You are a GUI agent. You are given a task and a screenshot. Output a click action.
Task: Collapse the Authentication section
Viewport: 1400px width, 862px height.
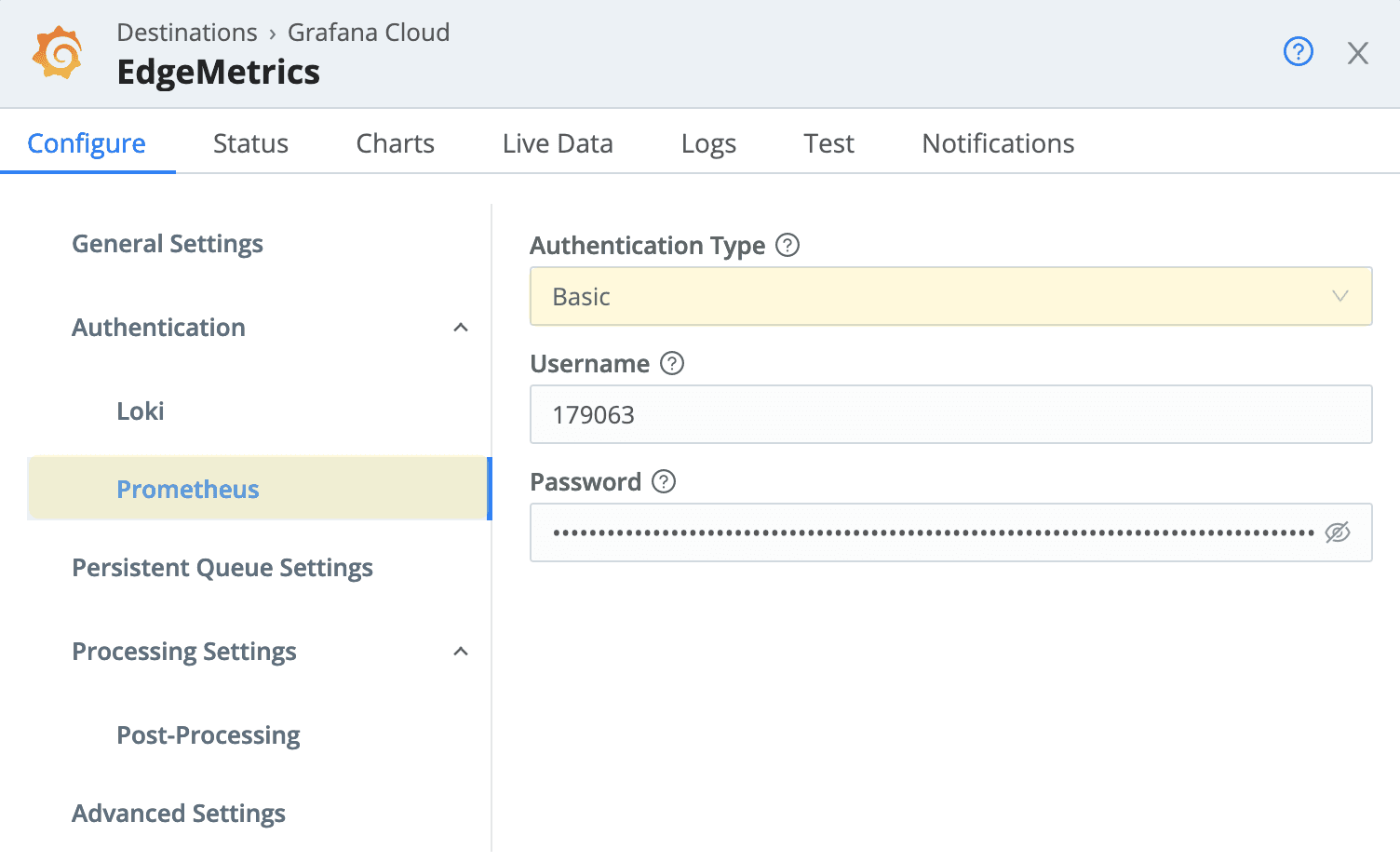pos(460,328)
